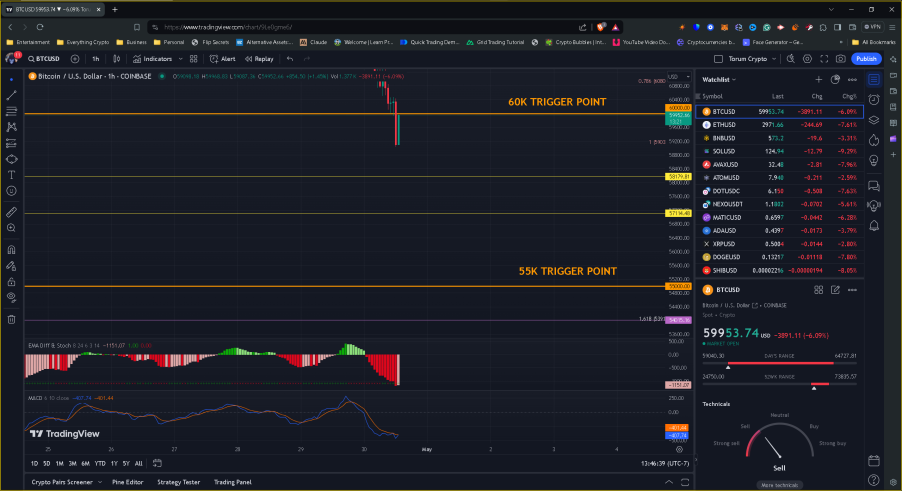Expand bottom panel with up chevron
Screen dimensions: 902x491
(x=668, y=482)
